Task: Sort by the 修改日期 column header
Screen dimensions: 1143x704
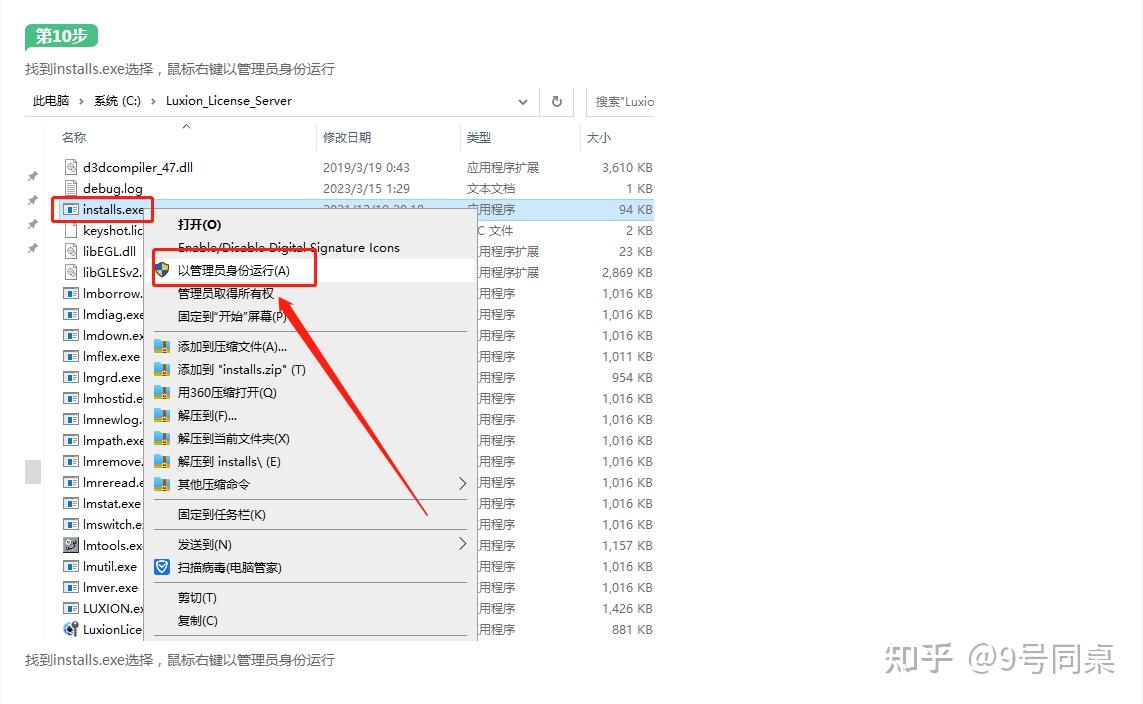Action: (347, 138)
